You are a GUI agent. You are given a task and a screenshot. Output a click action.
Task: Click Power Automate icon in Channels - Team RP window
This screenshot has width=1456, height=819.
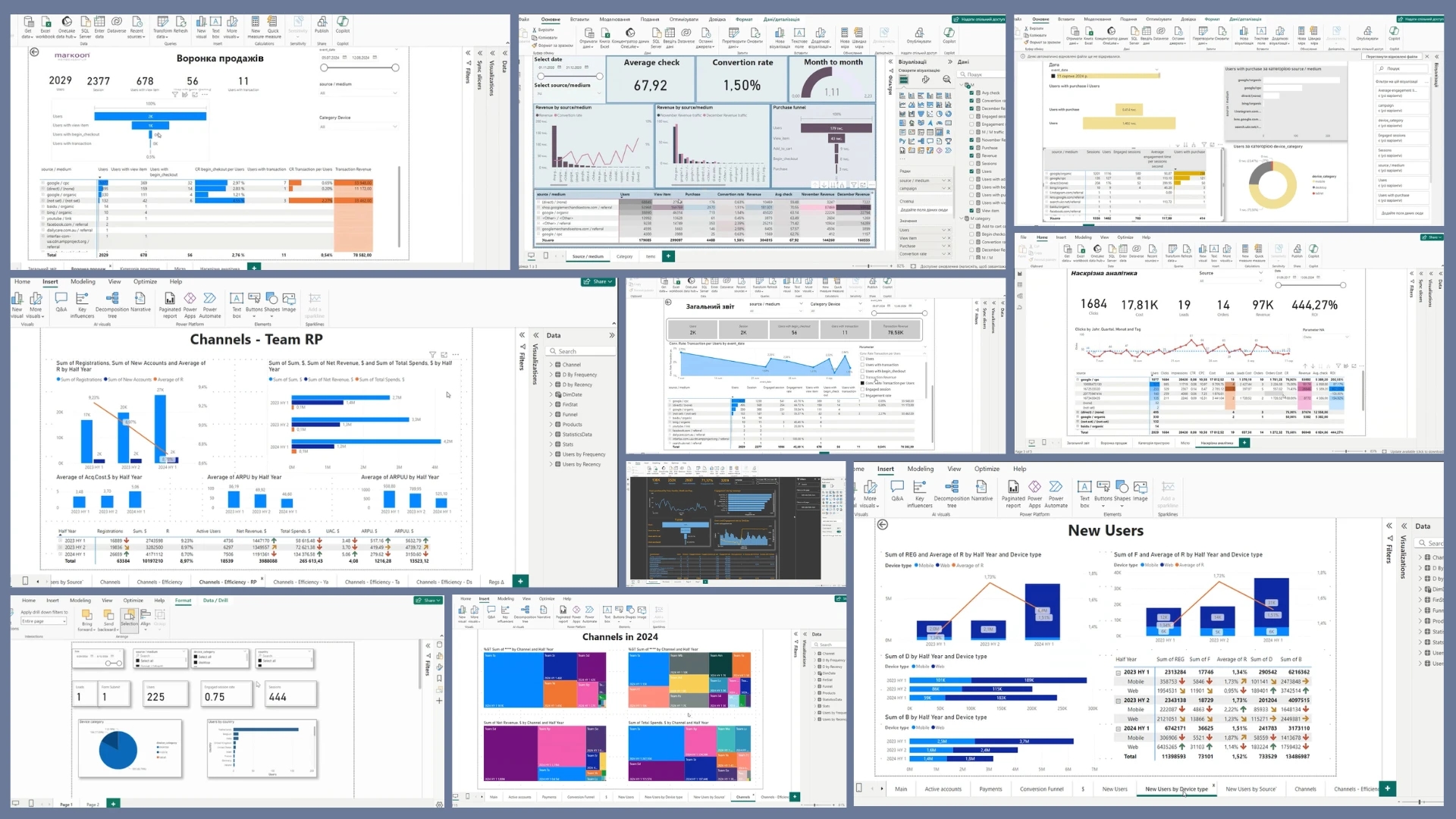(210, 298)
